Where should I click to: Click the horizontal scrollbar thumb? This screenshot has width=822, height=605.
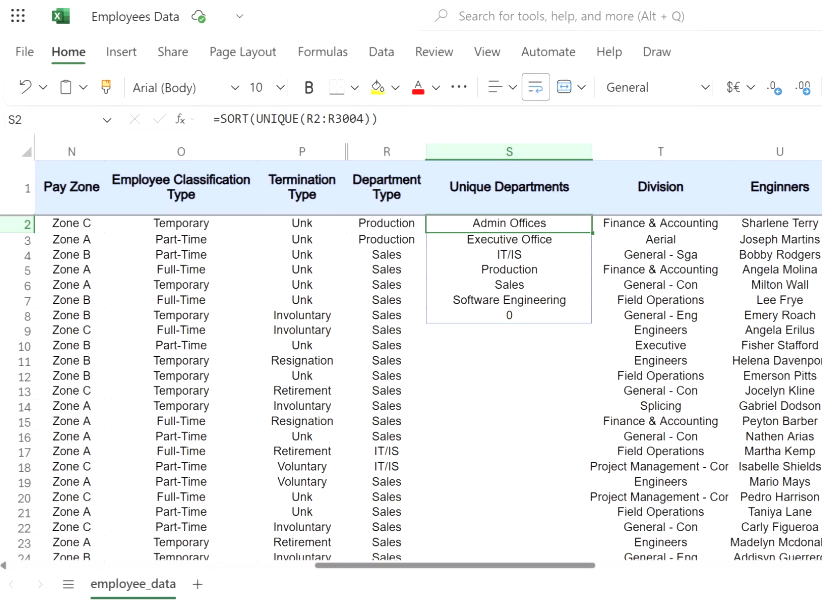(x=455, y=565)
